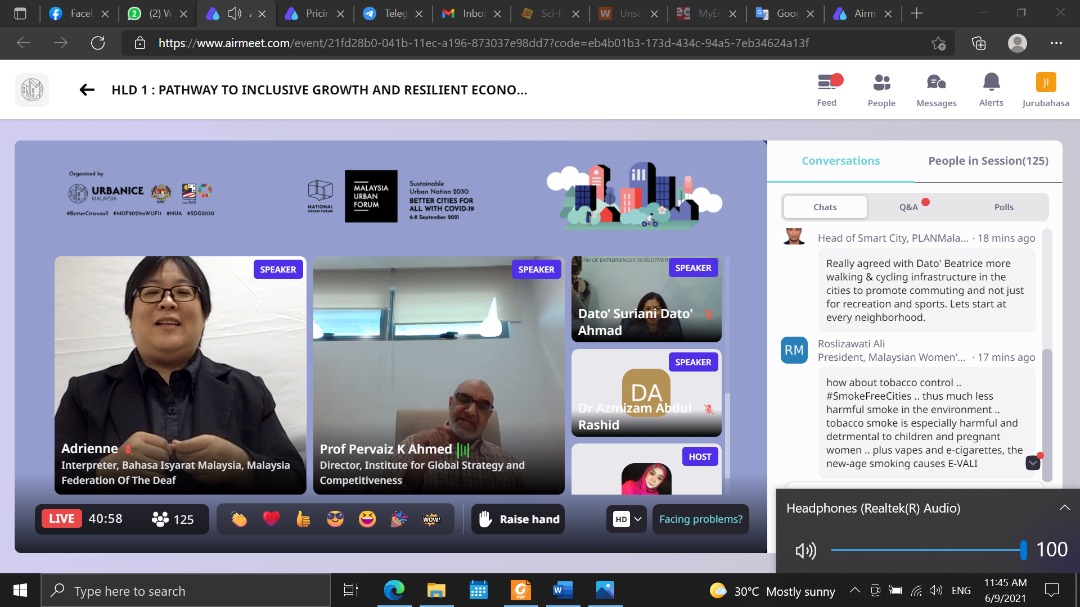Refresh the browser page
Image resolution: width=1080 pixels, height=607 pixels.
tap(98, 43)
